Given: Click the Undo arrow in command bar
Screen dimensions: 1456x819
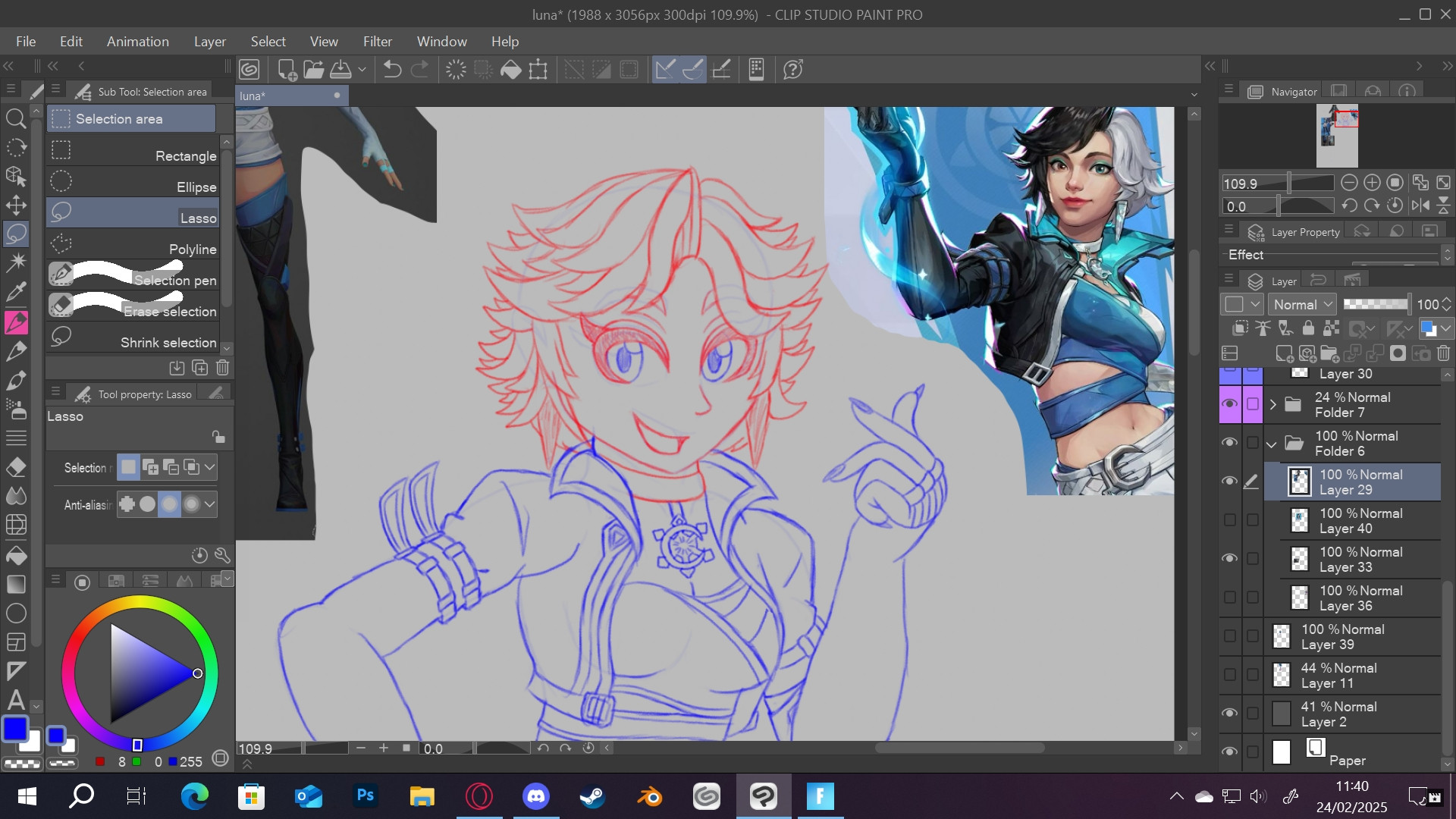Looking at the screenshot, I should pyautogui.click(x=392, y=70).
